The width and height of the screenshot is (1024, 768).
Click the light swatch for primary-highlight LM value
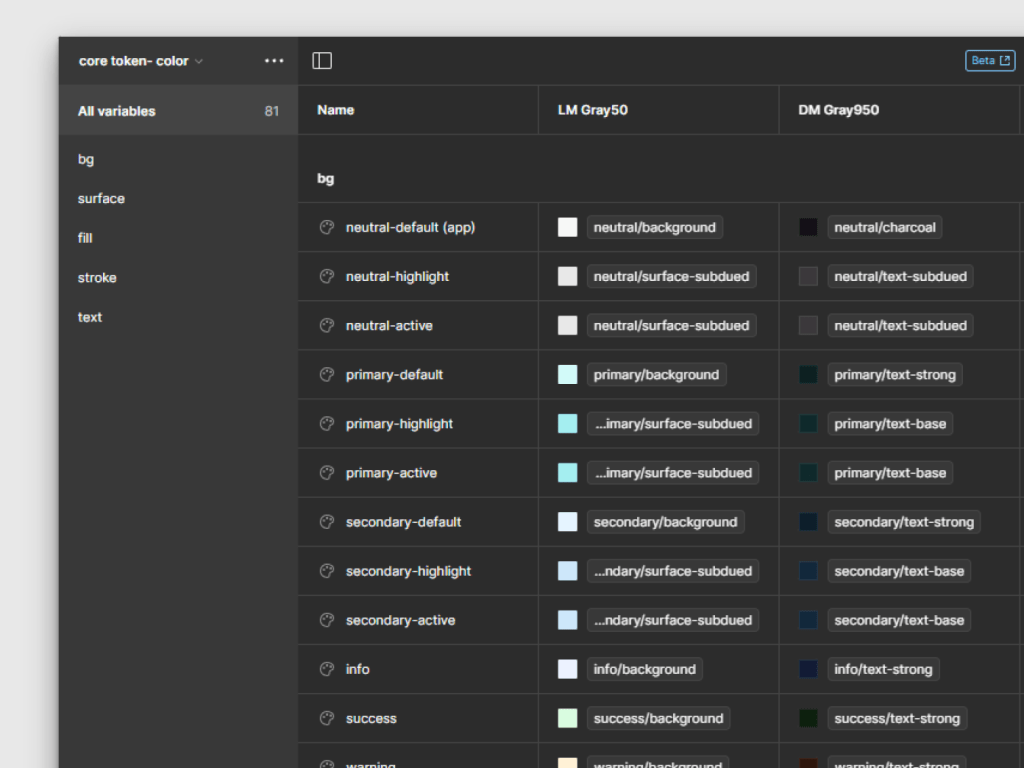[x=568, y=424]
